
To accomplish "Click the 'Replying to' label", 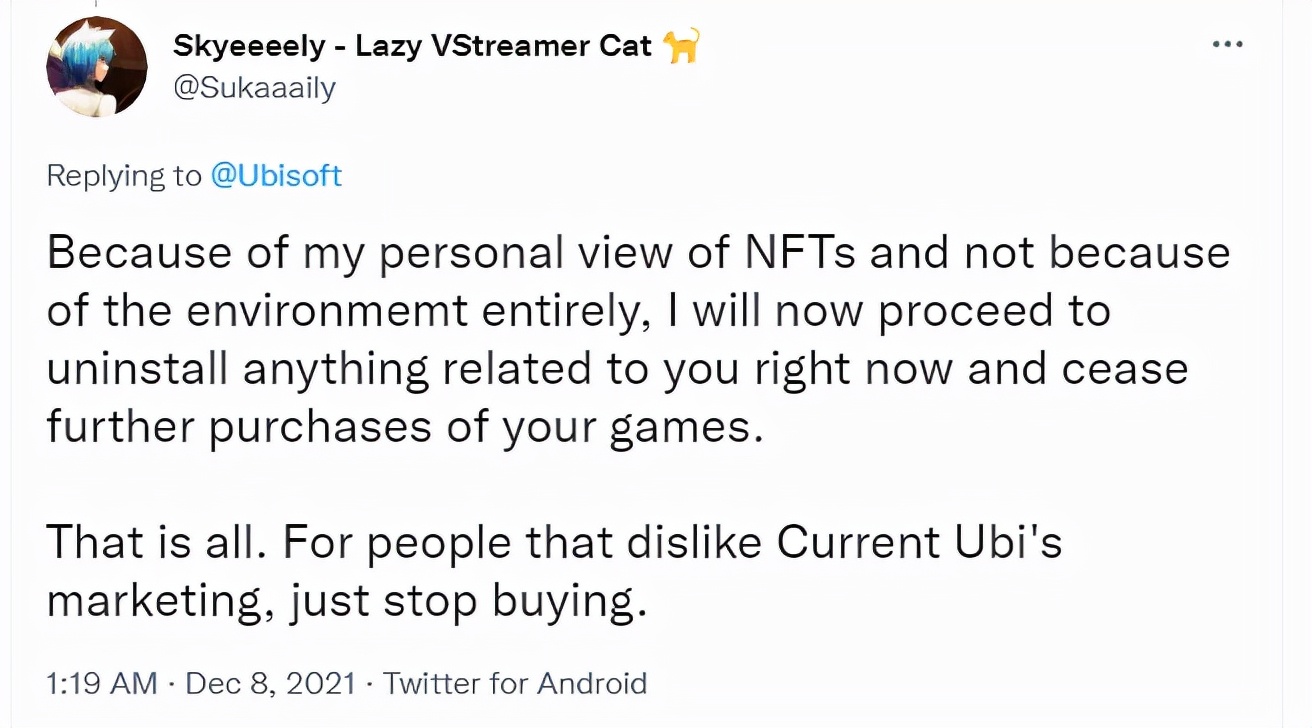I will coord(124,176).
